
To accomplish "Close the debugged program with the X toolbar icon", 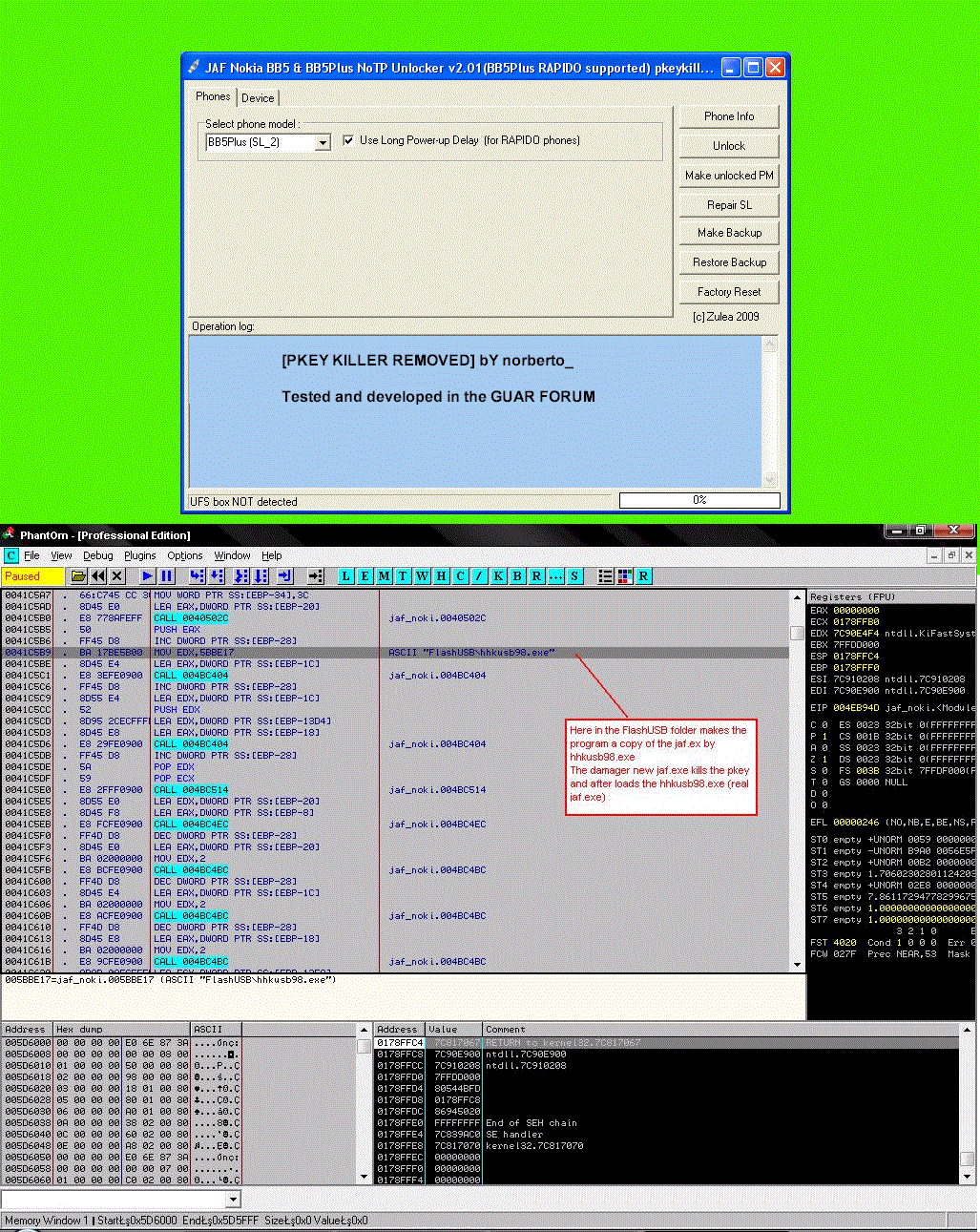I will click(117, 576).
